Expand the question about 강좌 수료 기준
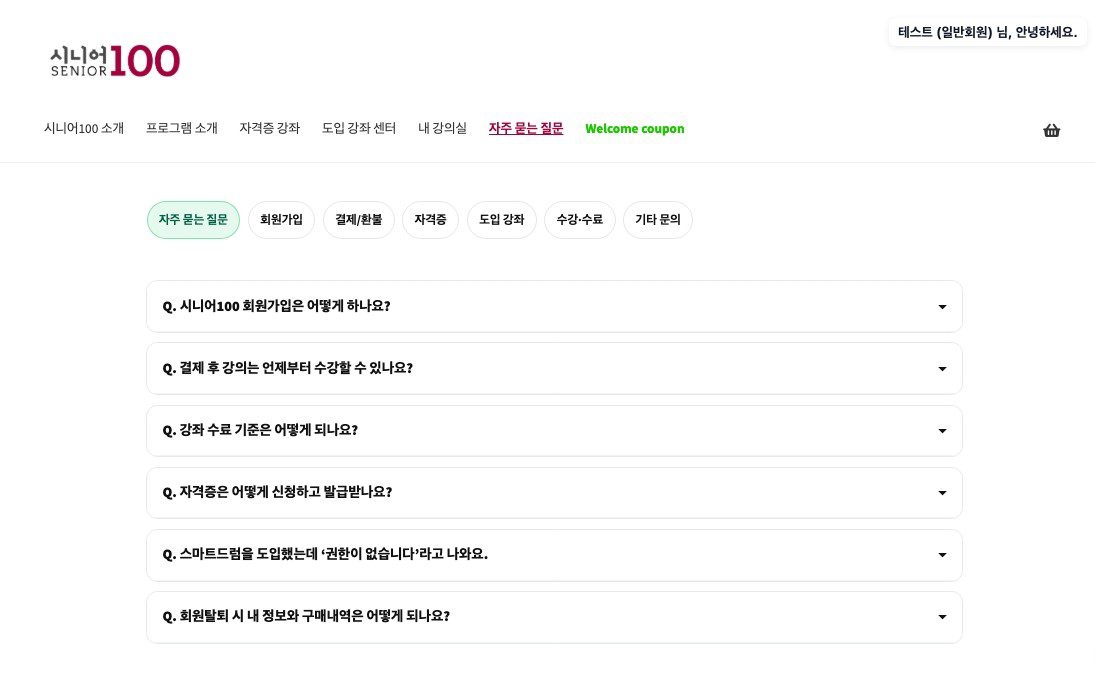 click(554, 430)
